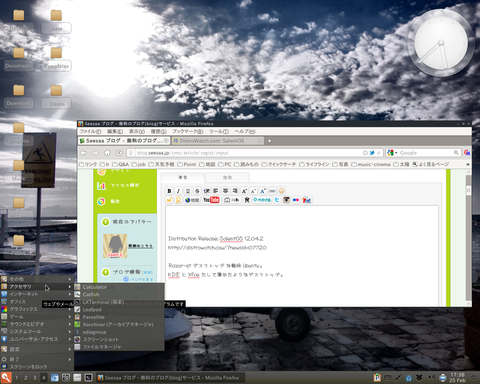Click the Google search input field

click(x=426, y=153)
